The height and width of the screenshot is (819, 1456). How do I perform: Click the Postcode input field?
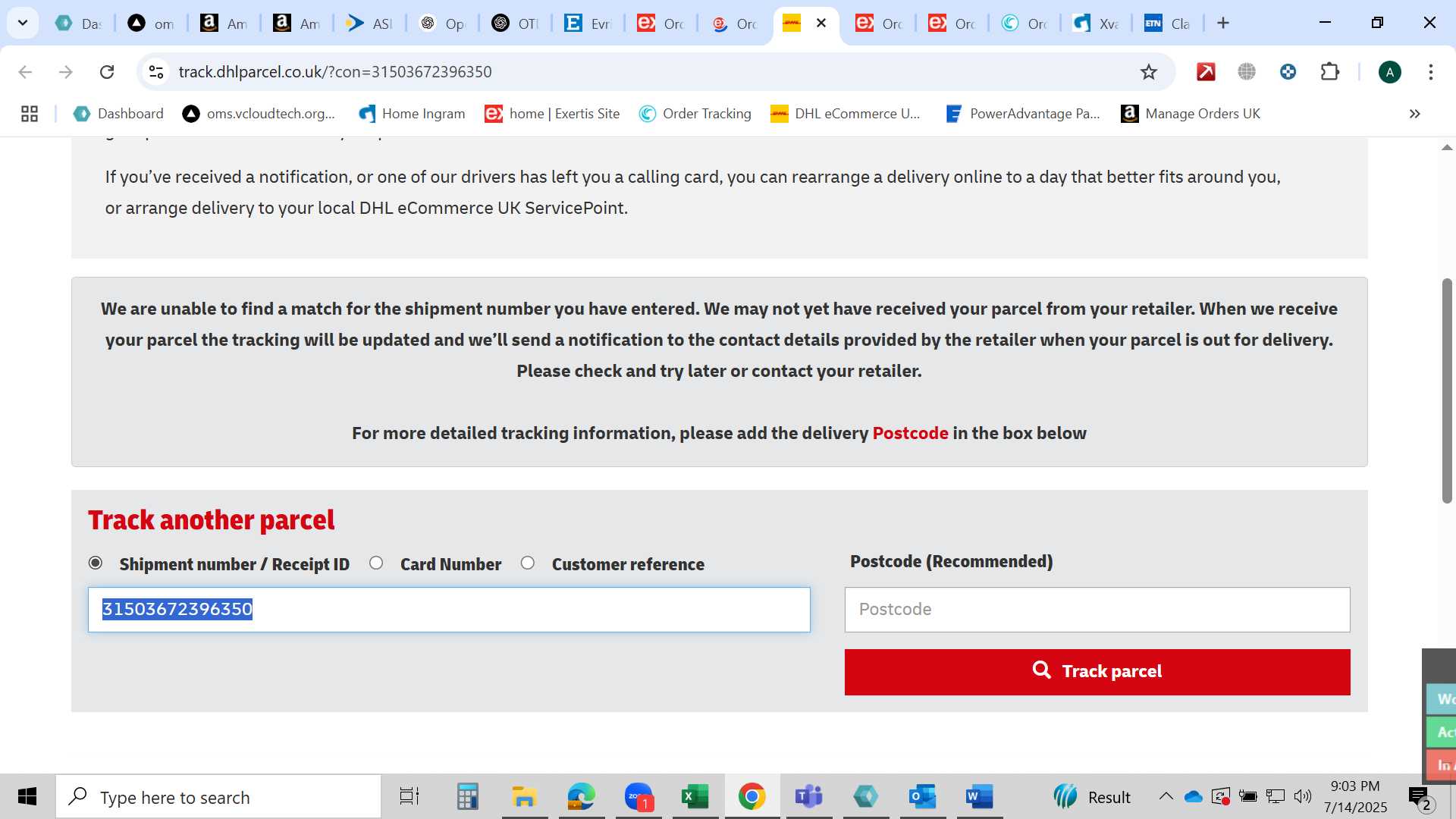click(x=1097, y=610)
